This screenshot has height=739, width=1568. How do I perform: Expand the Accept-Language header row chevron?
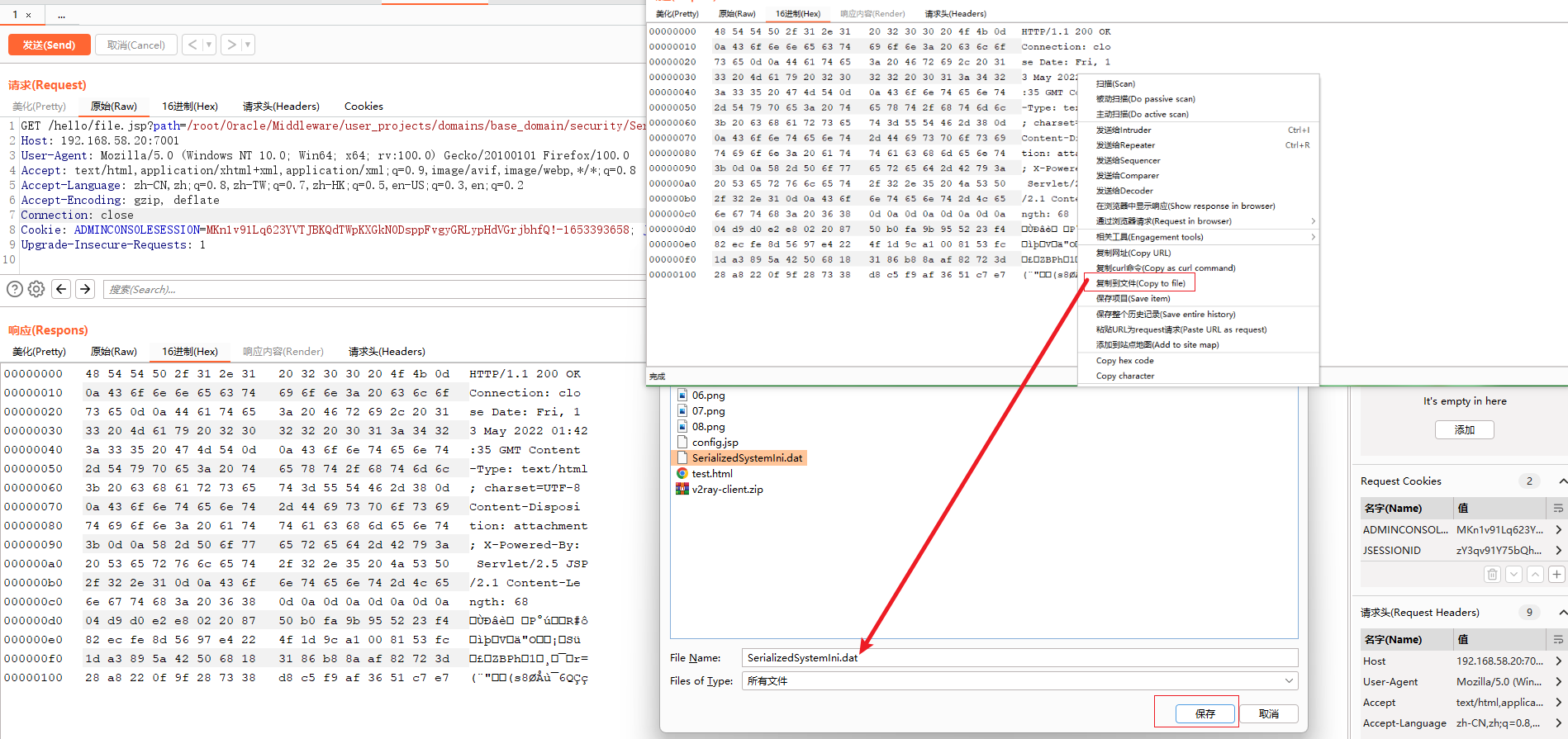[1558, 722]
